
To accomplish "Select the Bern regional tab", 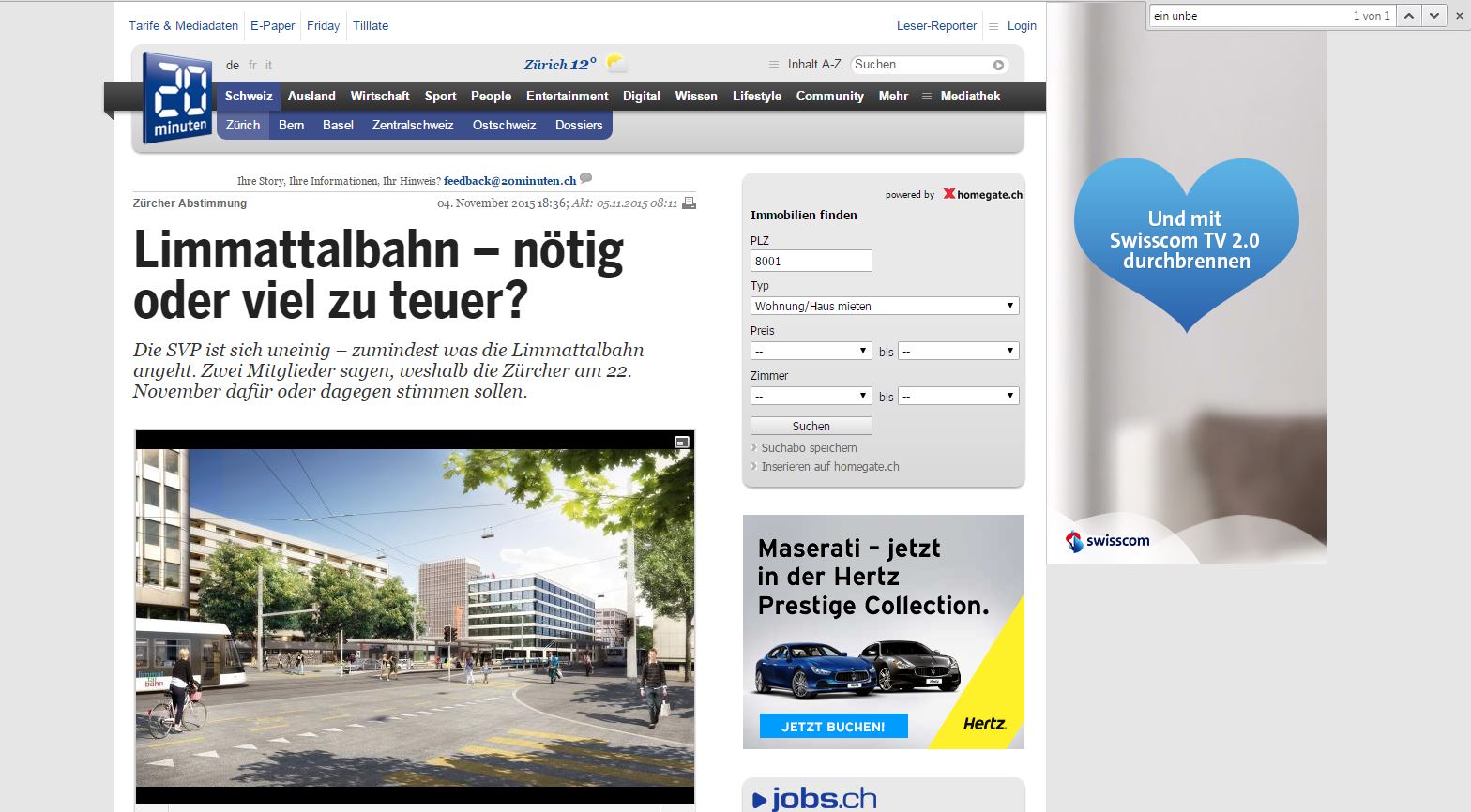I will (x=292, y=125).
